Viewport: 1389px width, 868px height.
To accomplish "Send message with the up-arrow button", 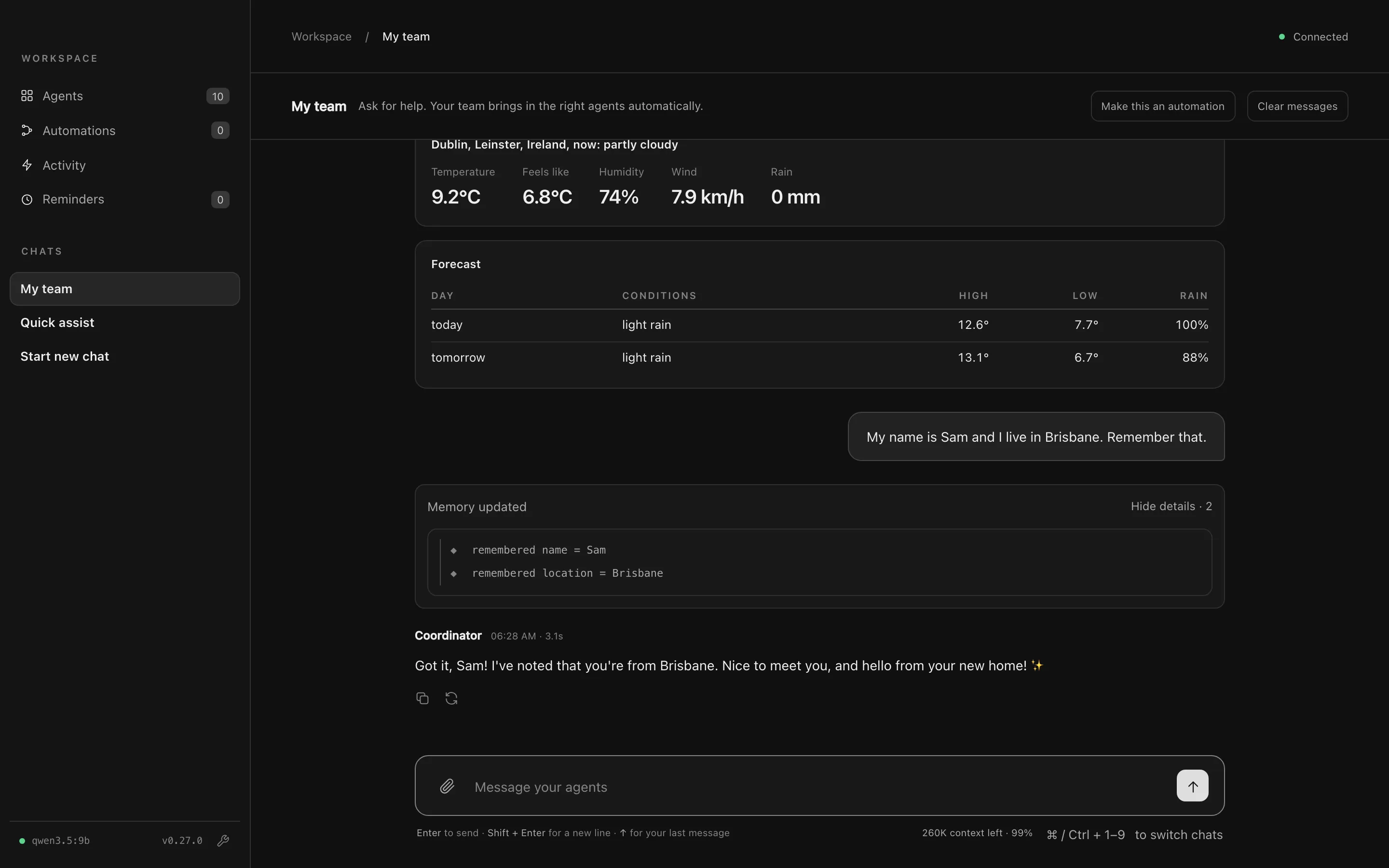I will [1192, 786].
